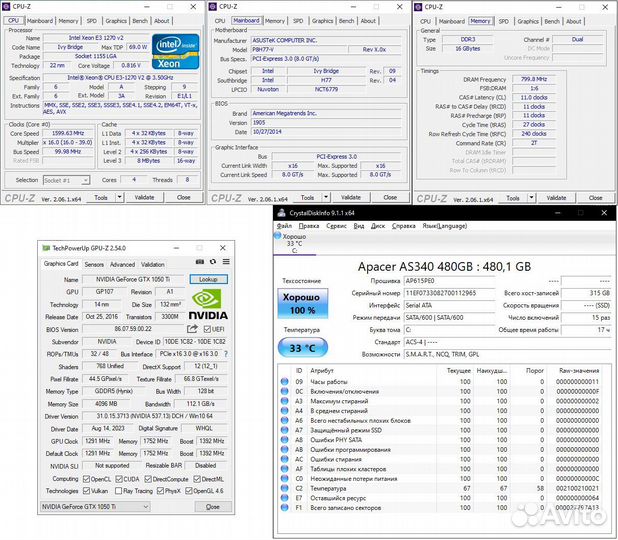
Task: Click the BIOS version share/export icon in GPU-Z
Action: click(192, 329)
